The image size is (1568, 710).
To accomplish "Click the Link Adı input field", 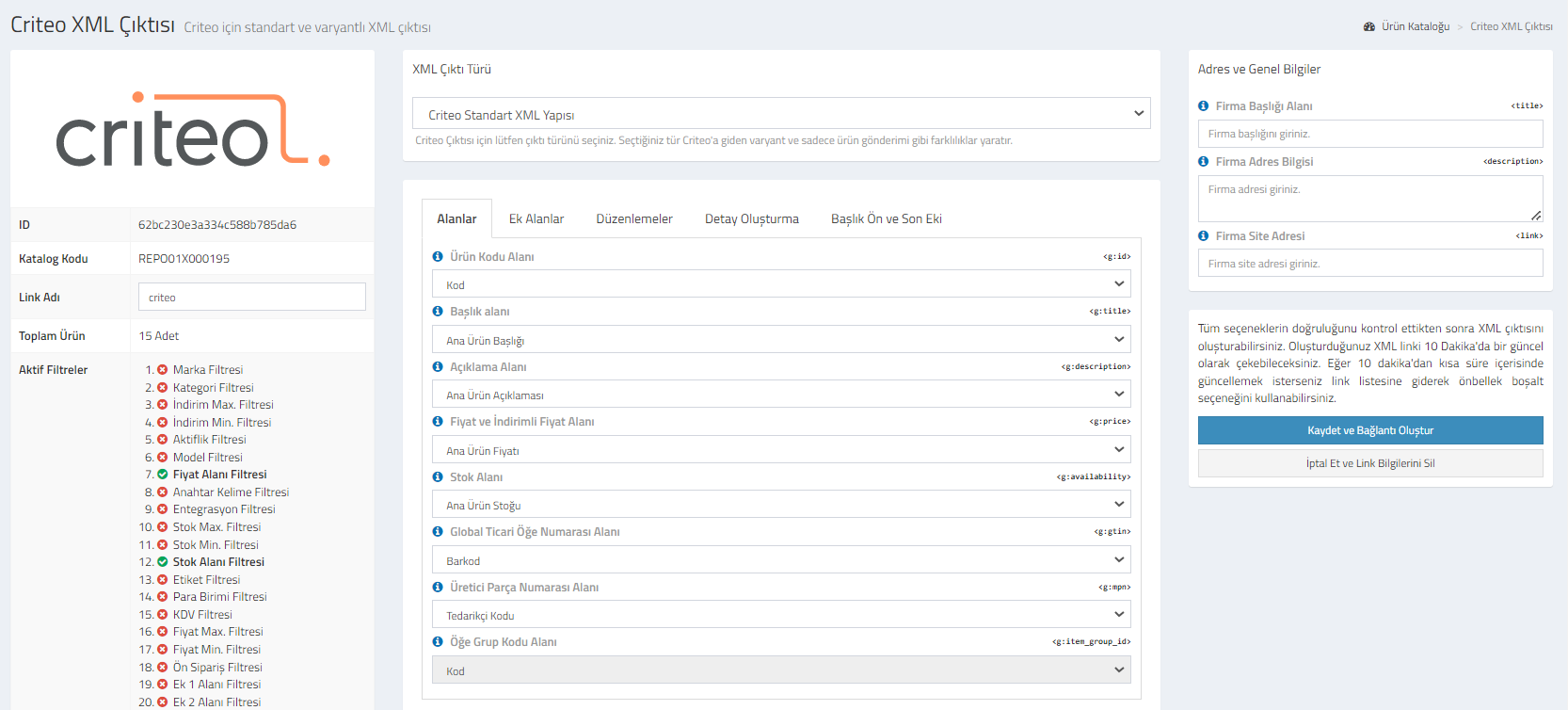I will click(252, 297).
